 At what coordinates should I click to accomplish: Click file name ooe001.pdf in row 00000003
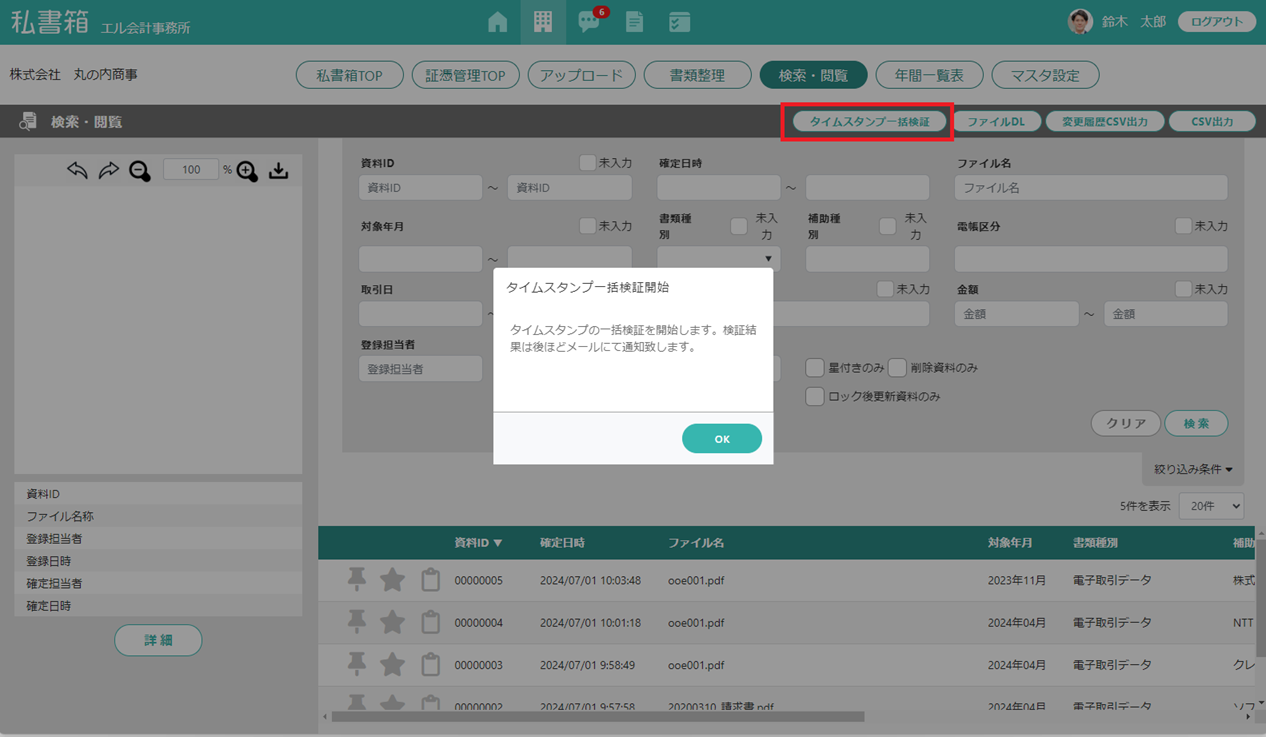[696, 665]
